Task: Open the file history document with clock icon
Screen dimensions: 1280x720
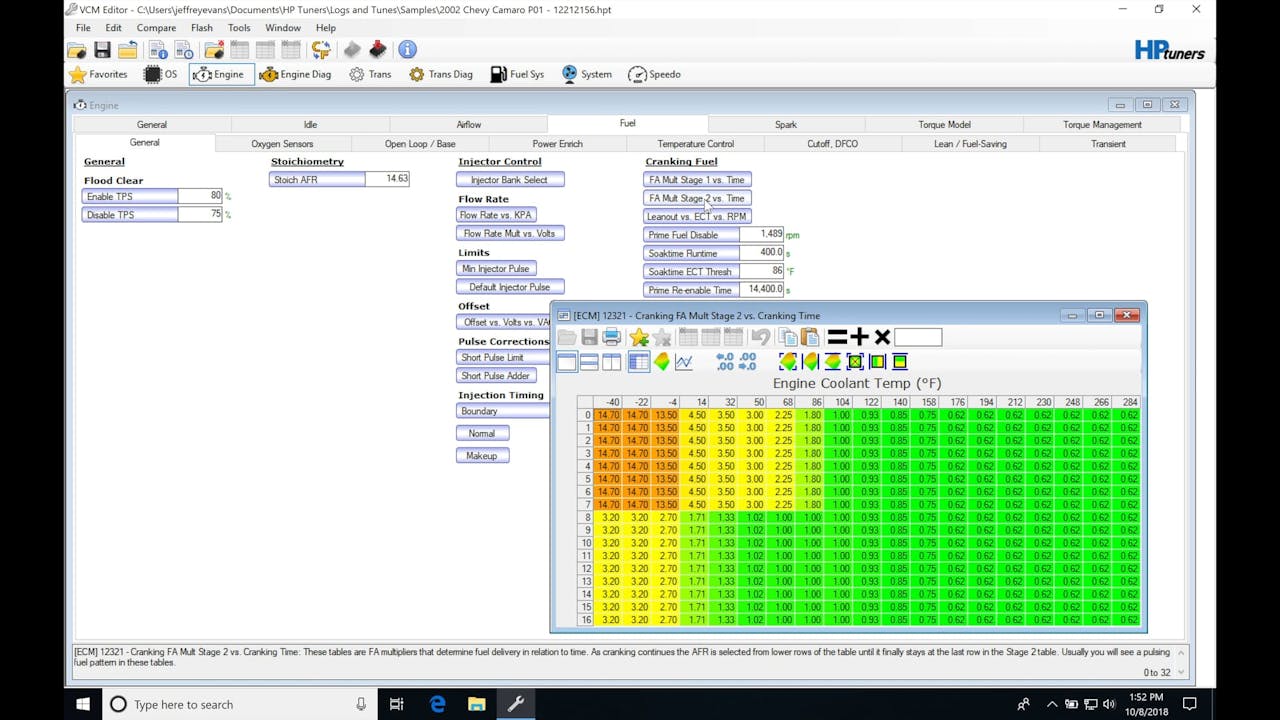Action: pyautogui.click(x=184, y=50)
